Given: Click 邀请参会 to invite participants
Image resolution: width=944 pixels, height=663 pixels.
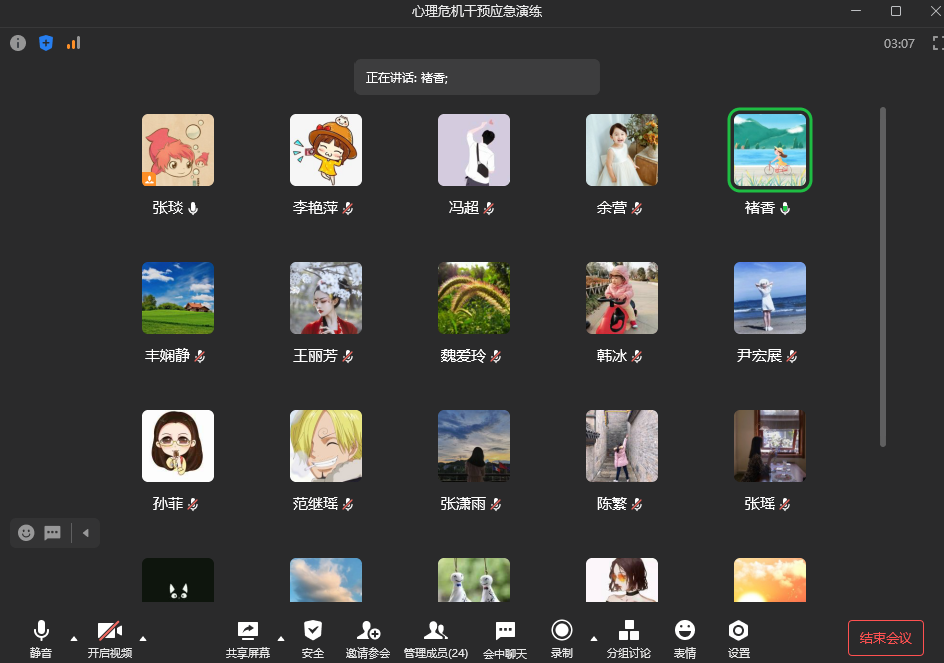Looking at the screenshot, I should coord(368,637).
